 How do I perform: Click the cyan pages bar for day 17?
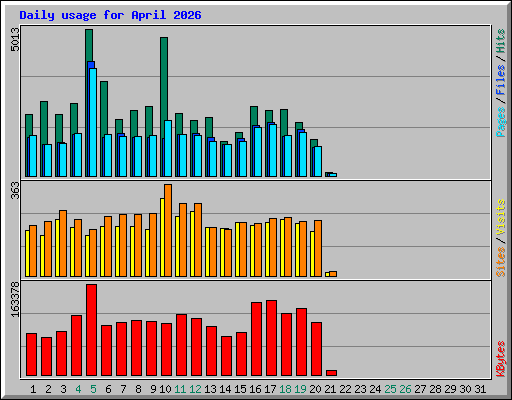tap(273, 150)
